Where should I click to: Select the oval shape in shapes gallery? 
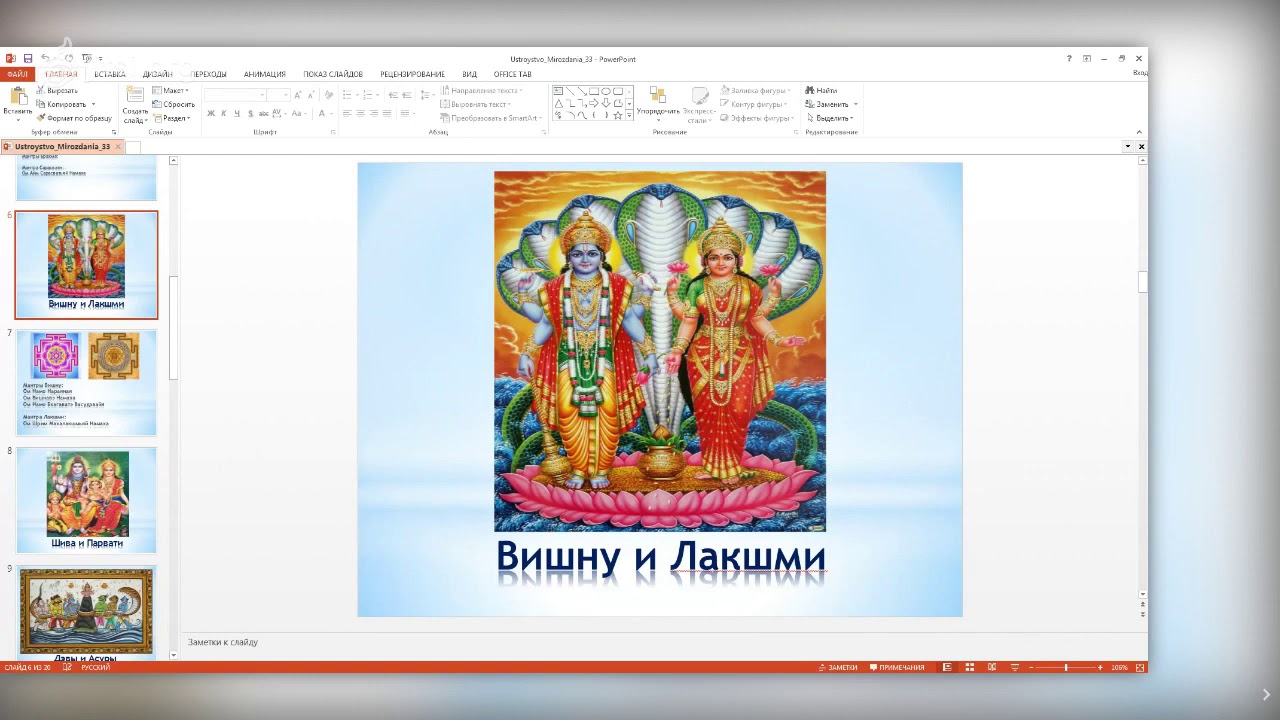pyautogui.click(x=606, y=91)
